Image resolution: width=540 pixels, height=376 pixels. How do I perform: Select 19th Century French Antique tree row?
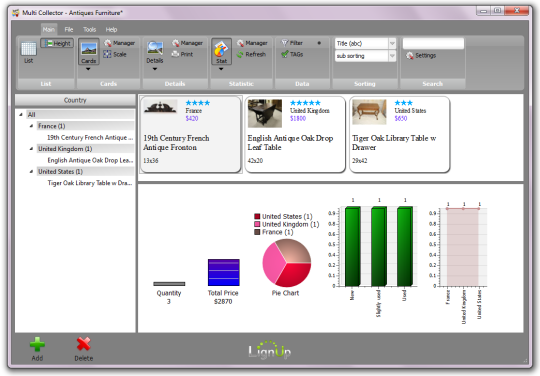90,137
